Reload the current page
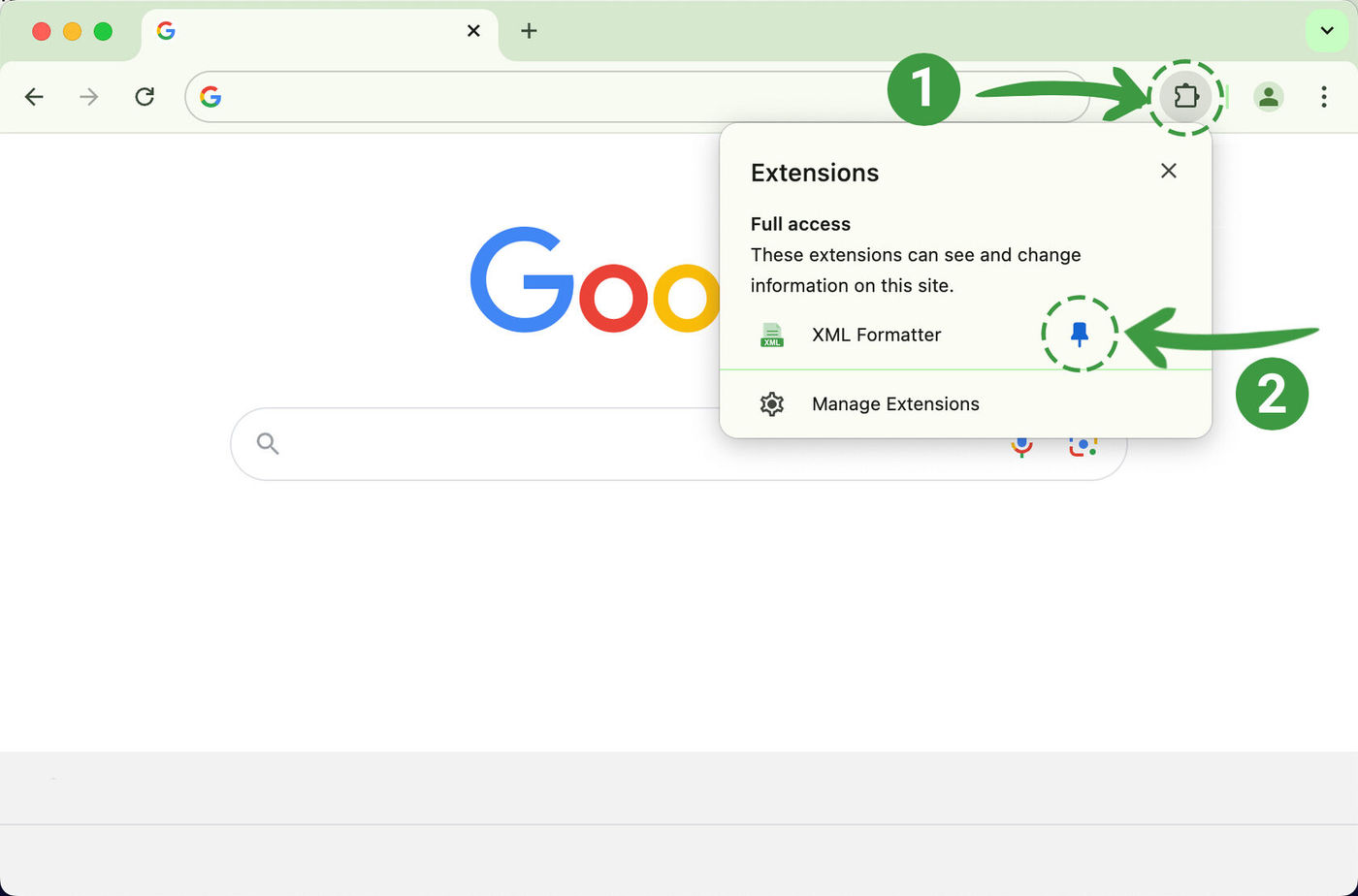Screen dimensions: 1358x896 tap(145, 96)
